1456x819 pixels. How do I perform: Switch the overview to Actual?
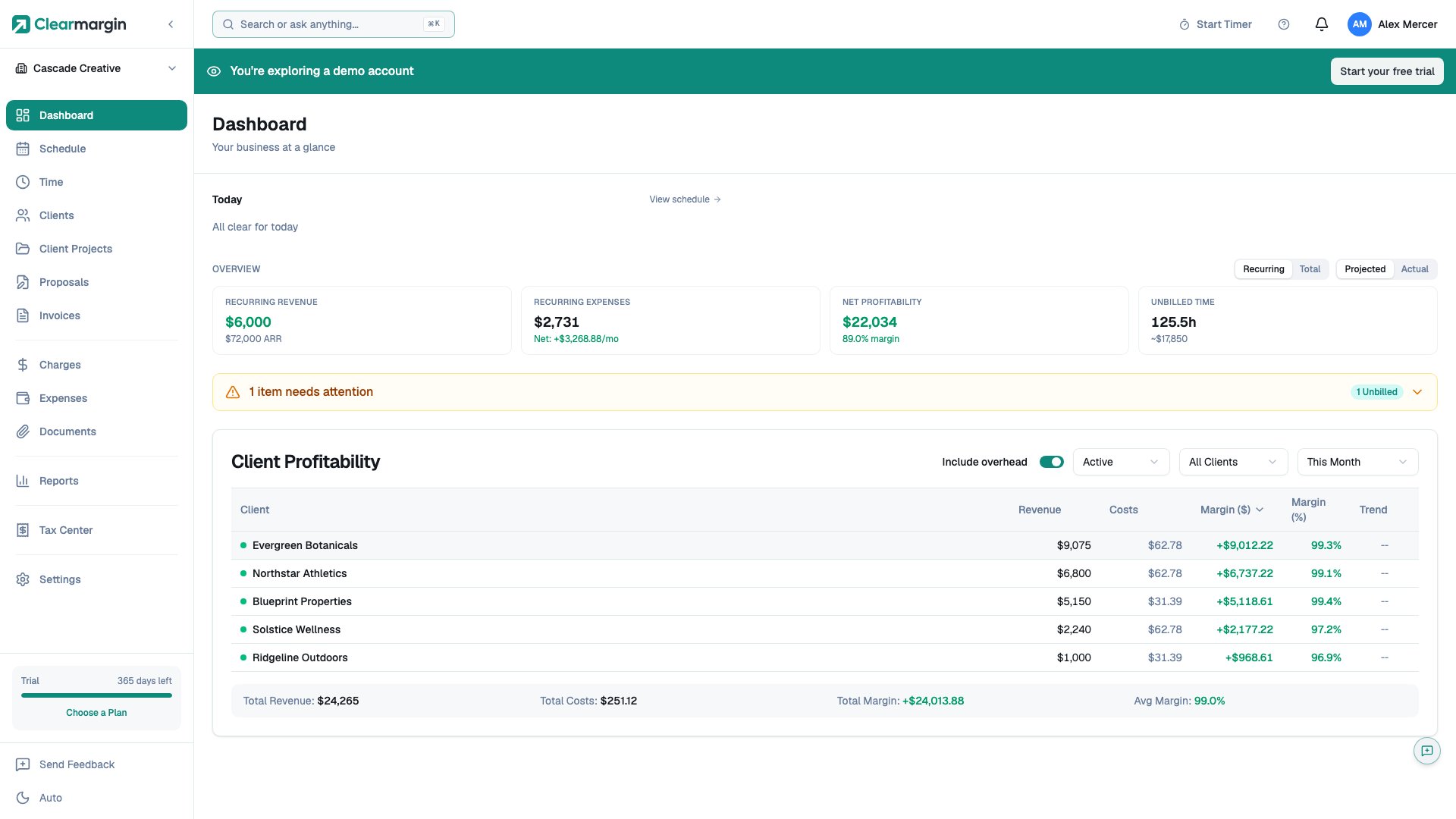point(1414,269)
